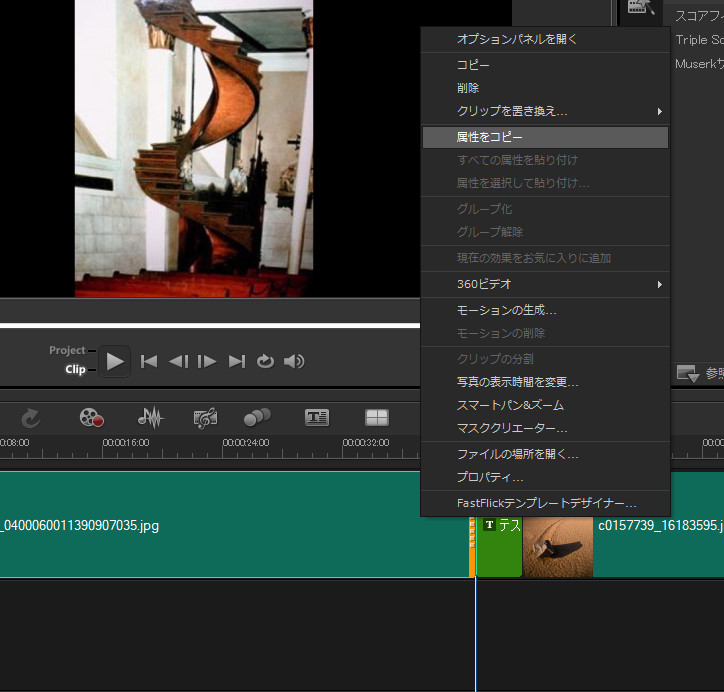Jump to the clip start (Home button)
The width and height of the screenshot is (724, 692).
[149, 361]
